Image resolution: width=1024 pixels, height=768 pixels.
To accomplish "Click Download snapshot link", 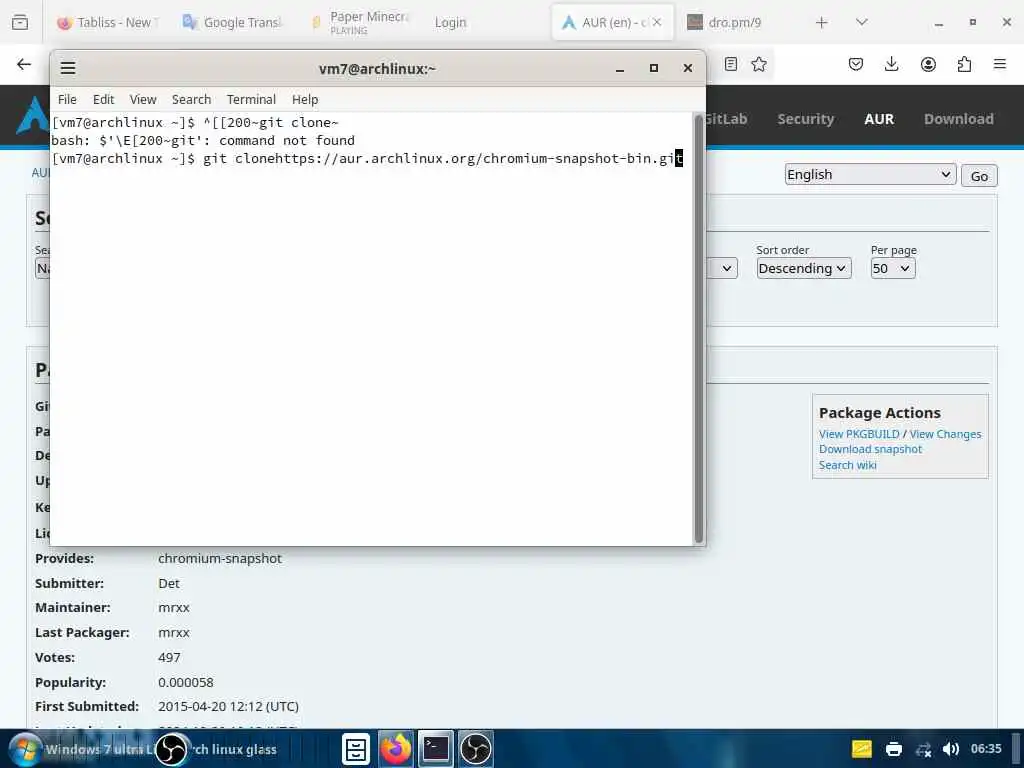I will (870, 449).
